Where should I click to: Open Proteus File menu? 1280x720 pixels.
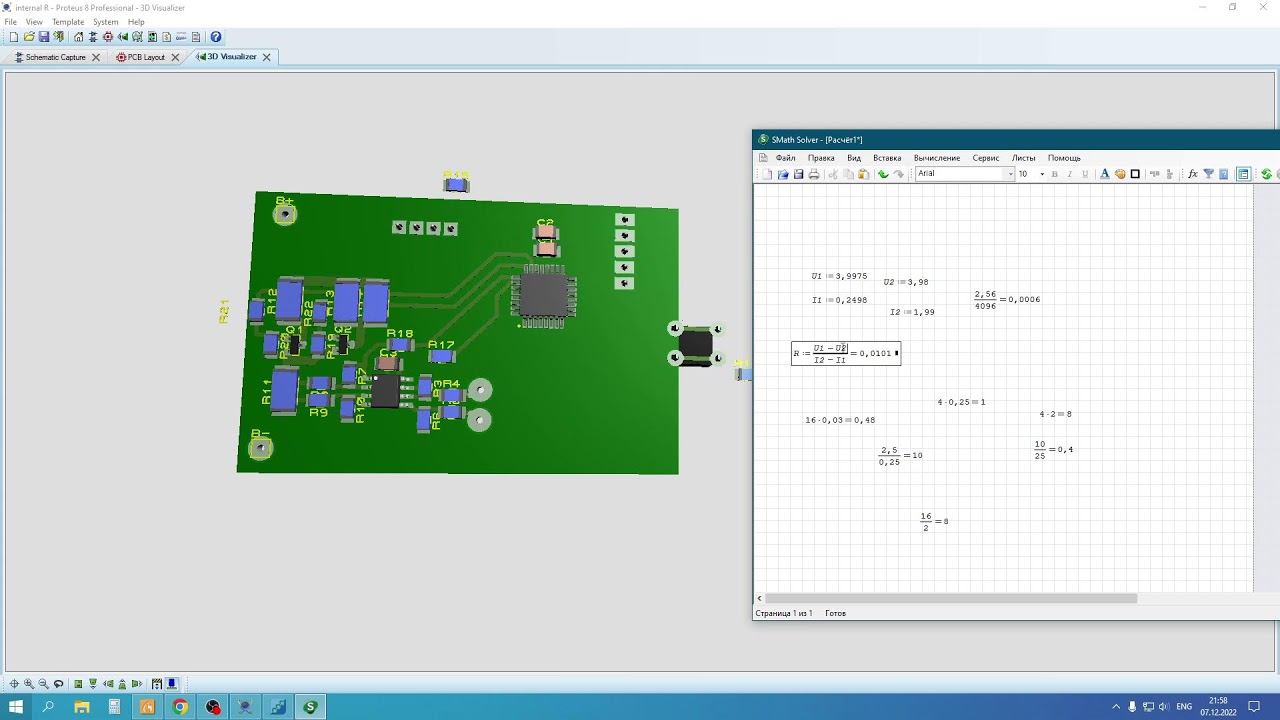(x=10, y=21)
